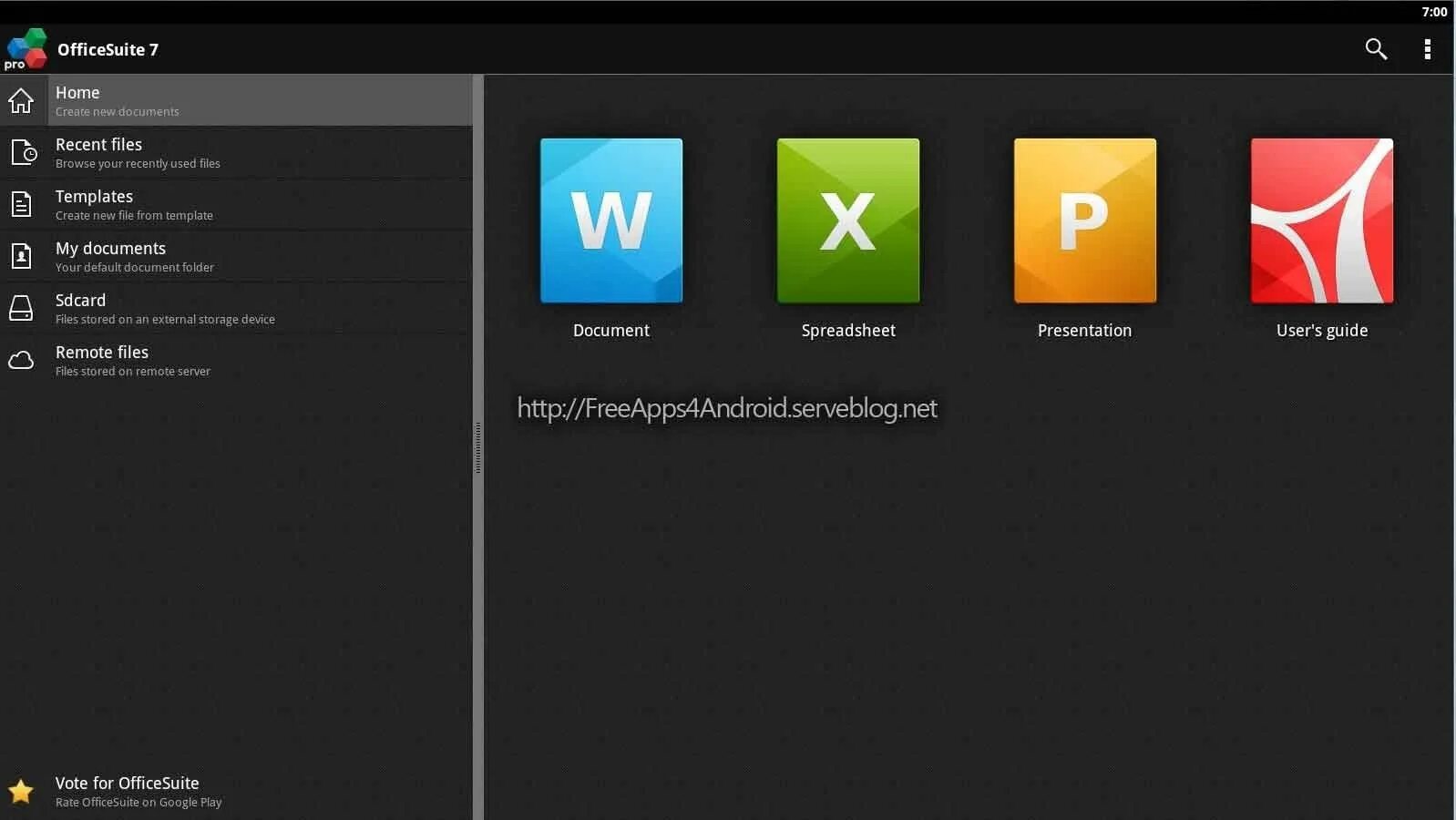1456x820 pixels.
Task: Click 'Files stored on an external storage device'
Action: [x=165, y=320]
